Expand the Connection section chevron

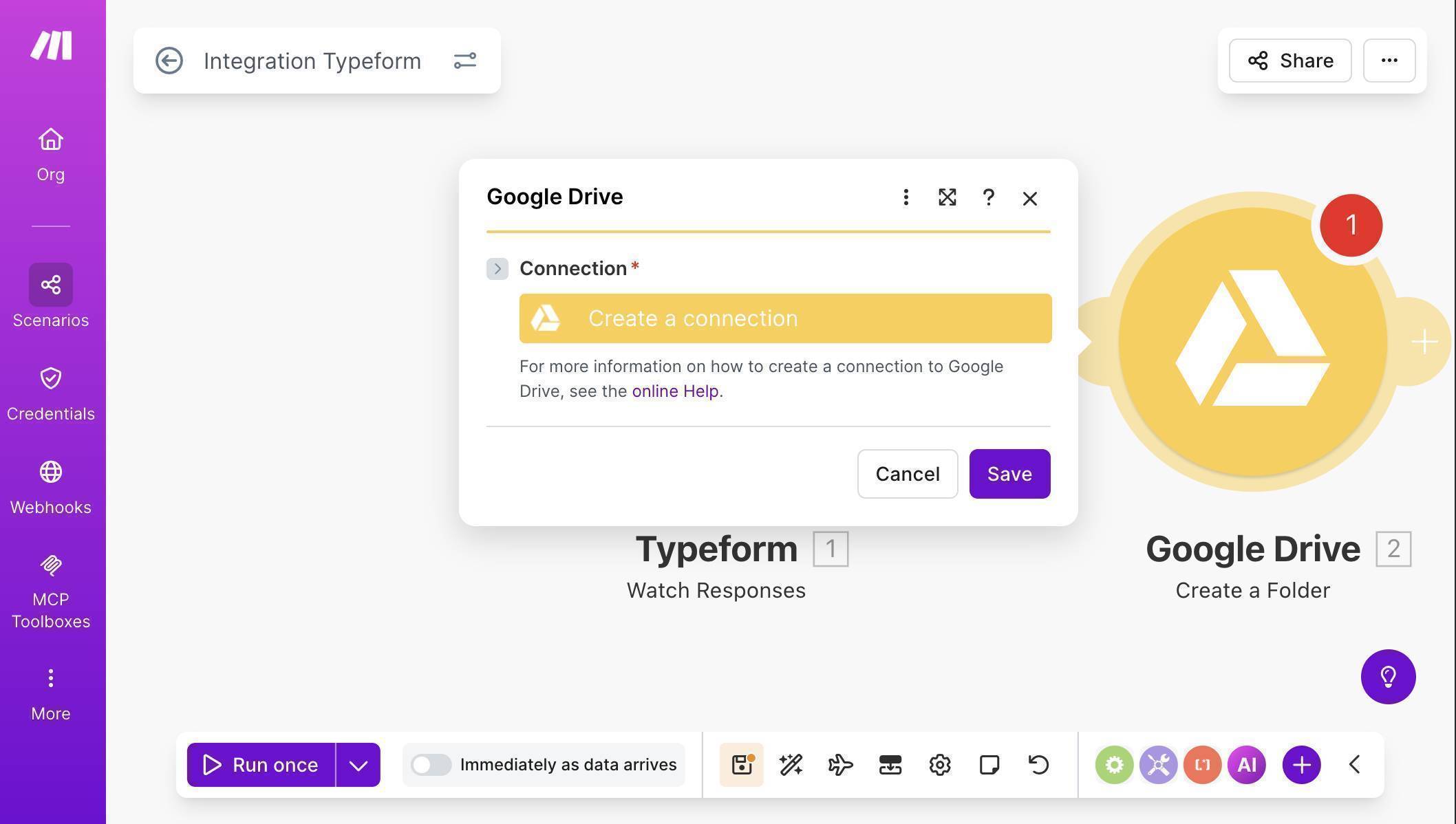click(x=497, y=268)
